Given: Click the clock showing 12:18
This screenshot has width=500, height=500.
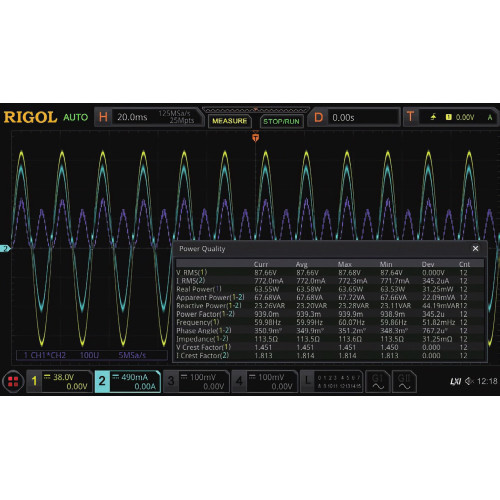Looking at the screenshot, I should point(487,381).
